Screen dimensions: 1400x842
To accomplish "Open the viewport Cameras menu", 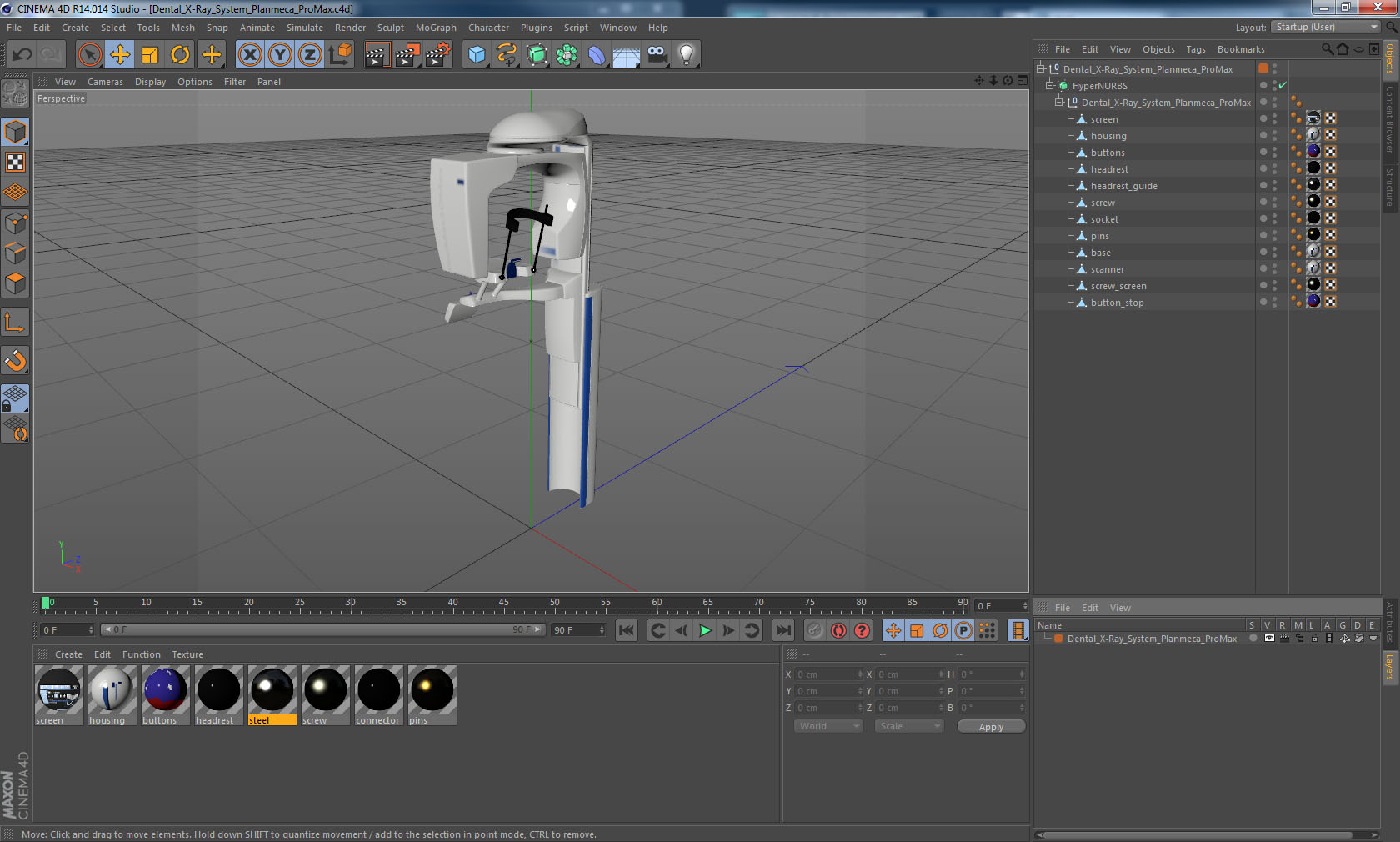I will 105,82.
